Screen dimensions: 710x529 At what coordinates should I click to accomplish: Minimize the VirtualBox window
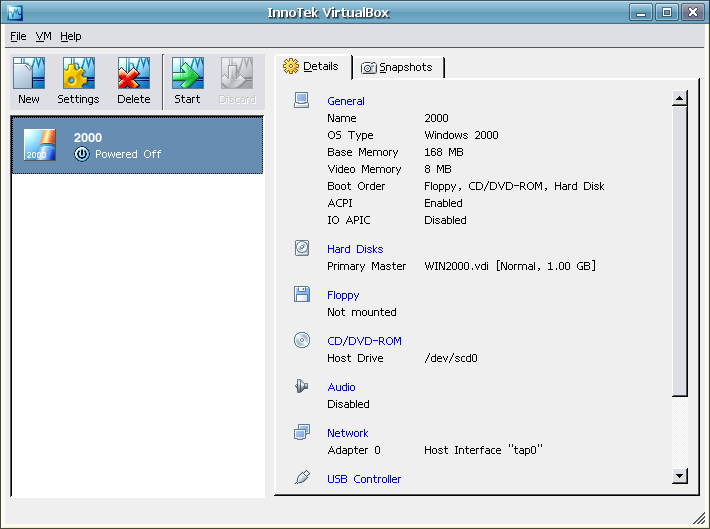(x=641, y=12)
